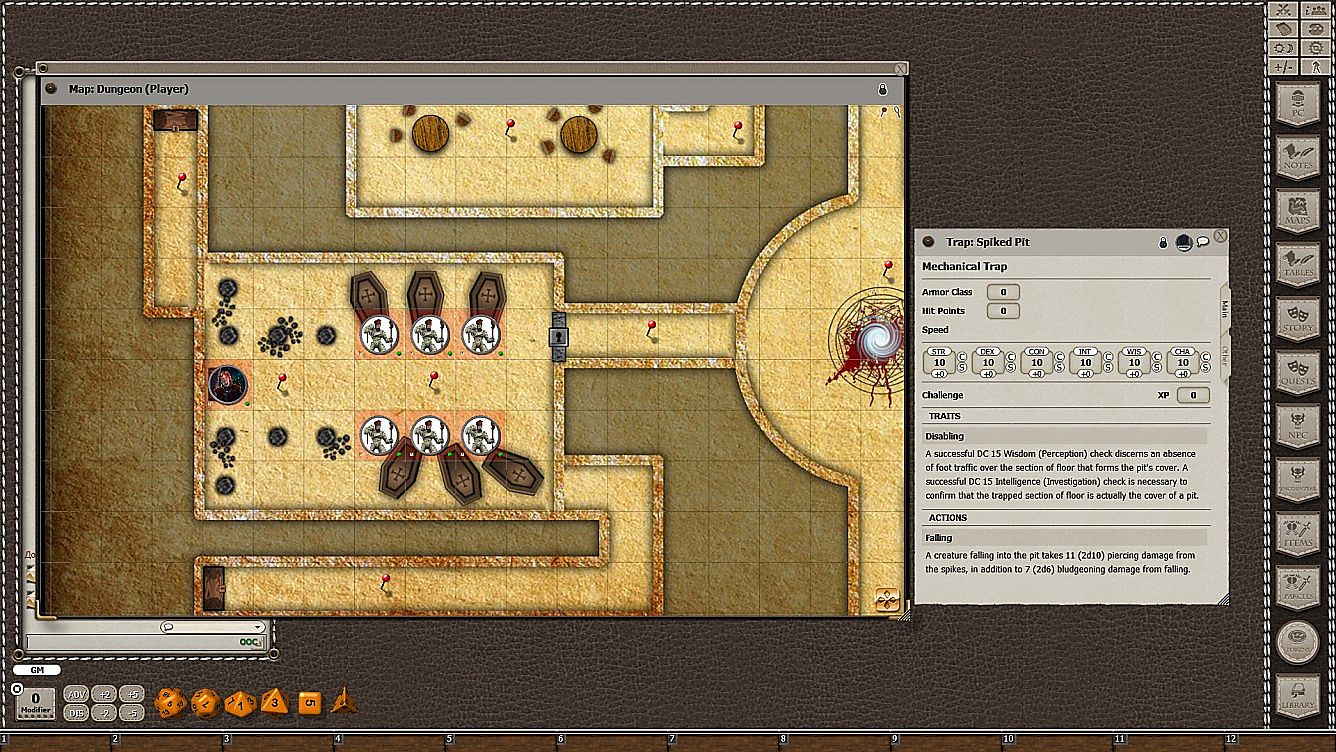Apply the +5 modifier button

(x=131, y=694)
